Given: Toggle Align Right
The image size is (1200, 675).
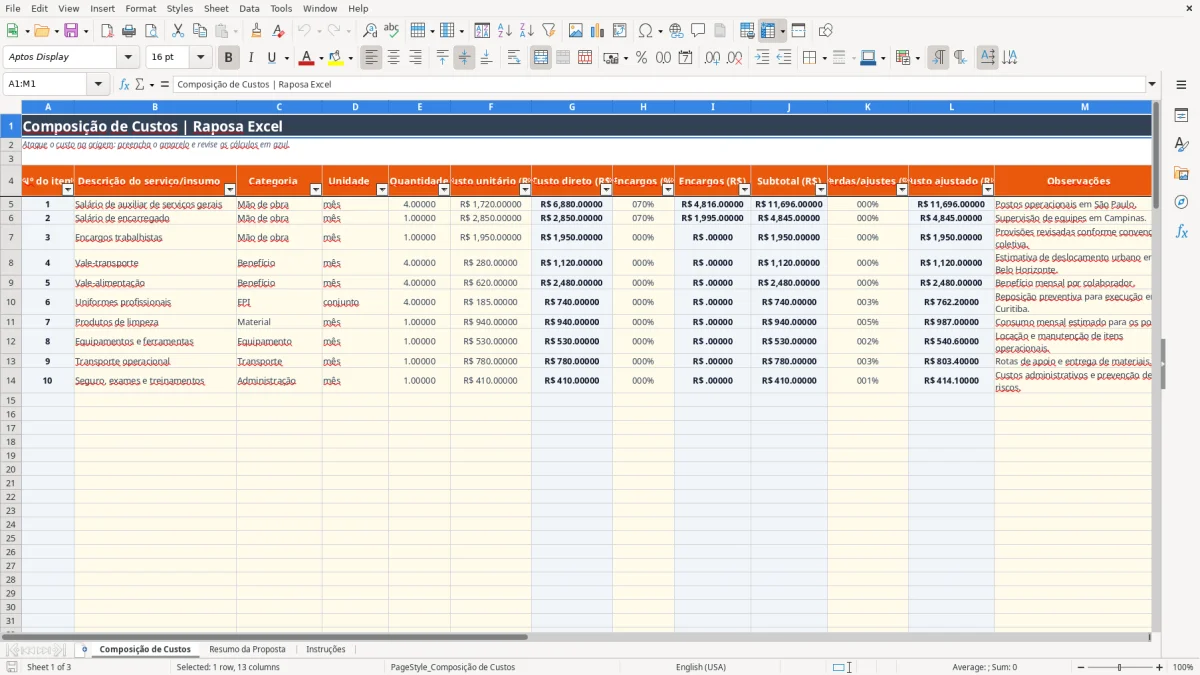Looking at the screenshot, I should point(416,58).
